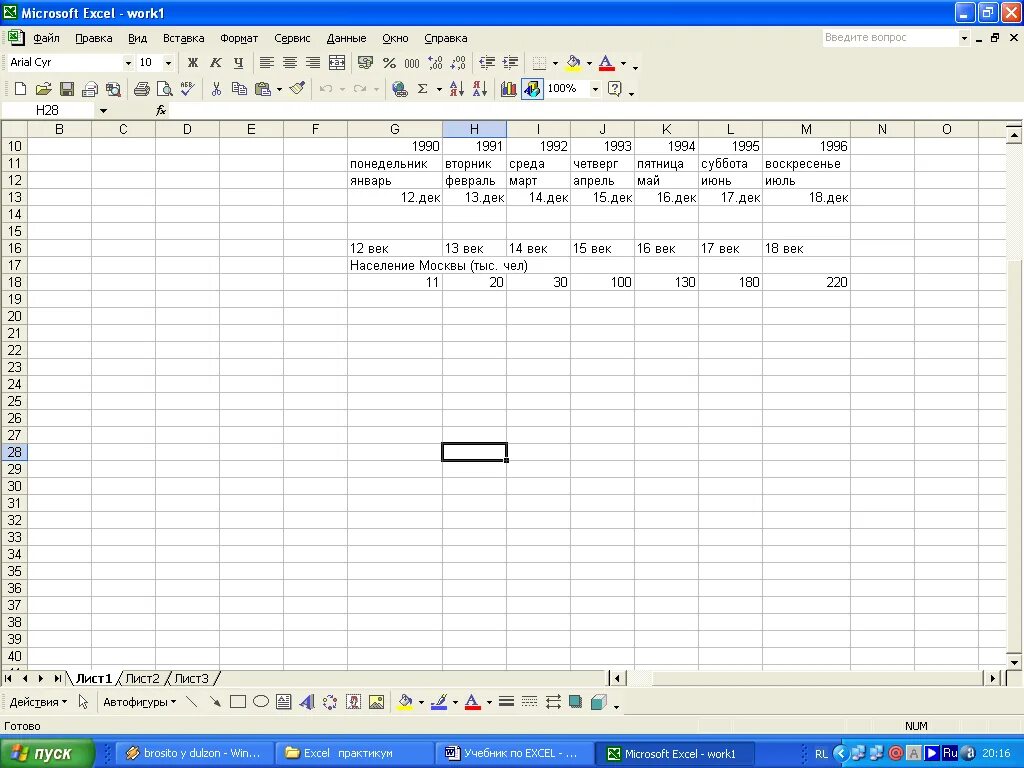Open zoom 100% dropdown

pyautogui.click(x=595, y=89)
